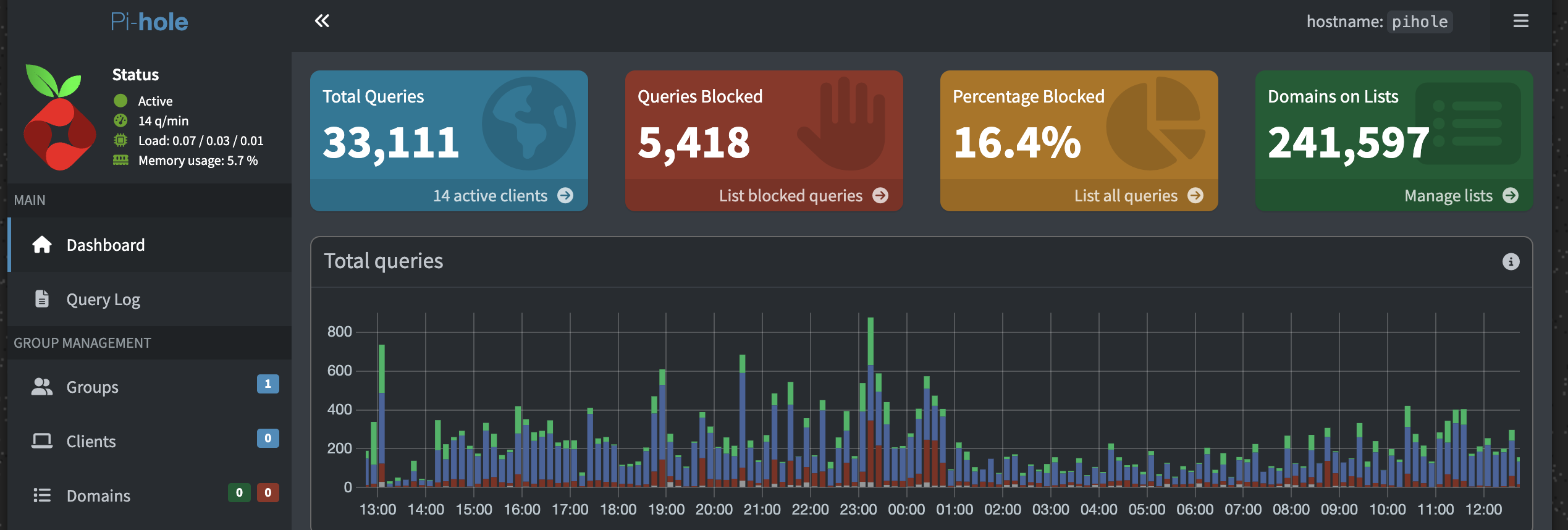Viewport: 1568px width, 530px height.
Task: Open the hamburger menu at top right
Action: 1520,21
